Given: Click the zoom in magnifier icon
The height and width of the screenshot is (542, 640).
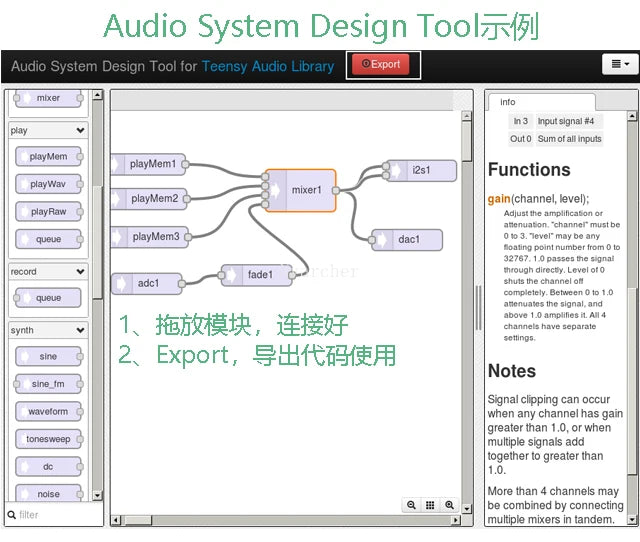Looking at the screenshot, I should (x=449, y=506).
